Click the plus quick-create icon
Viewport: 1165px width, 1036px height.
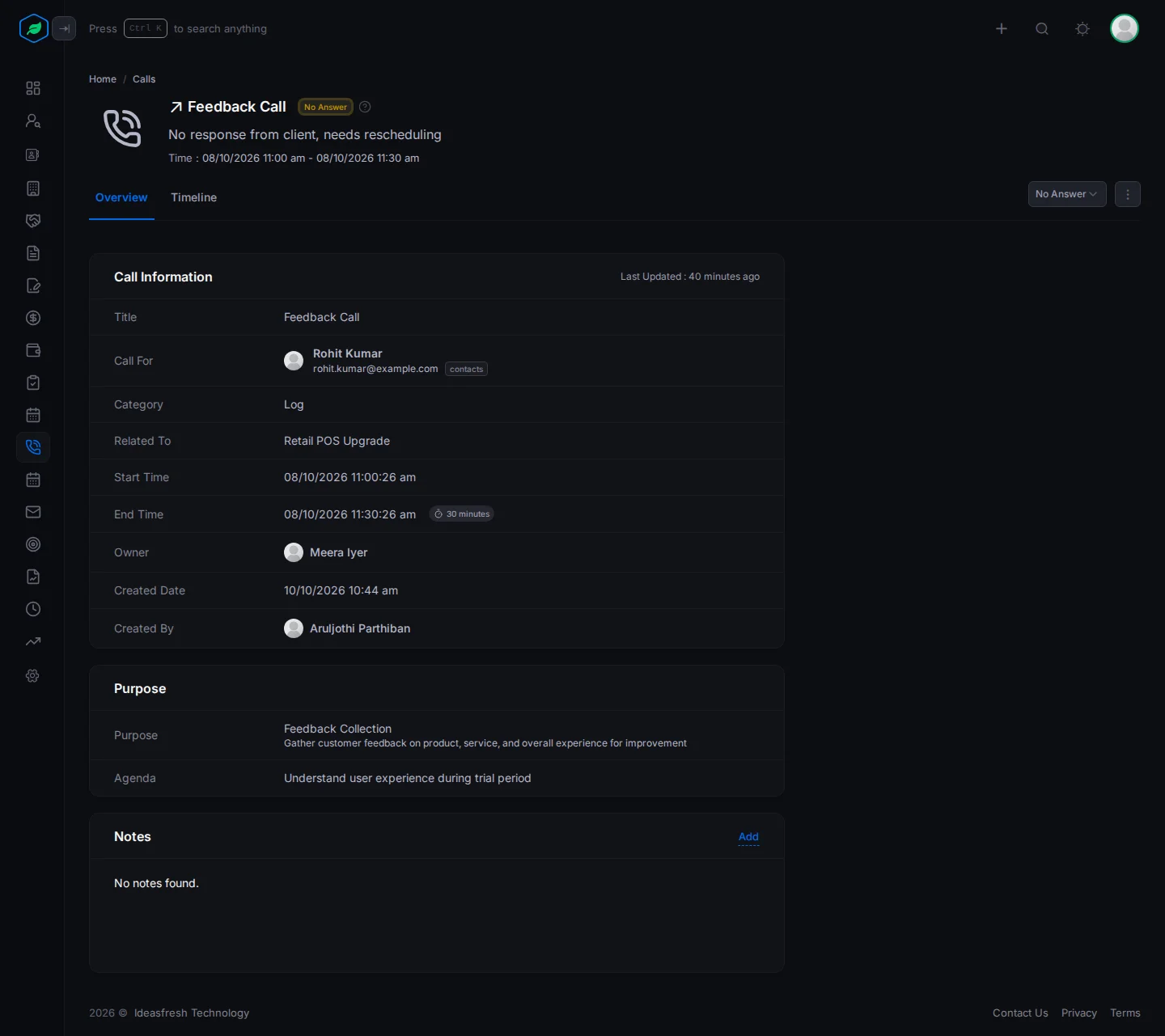coord(1002,28)
